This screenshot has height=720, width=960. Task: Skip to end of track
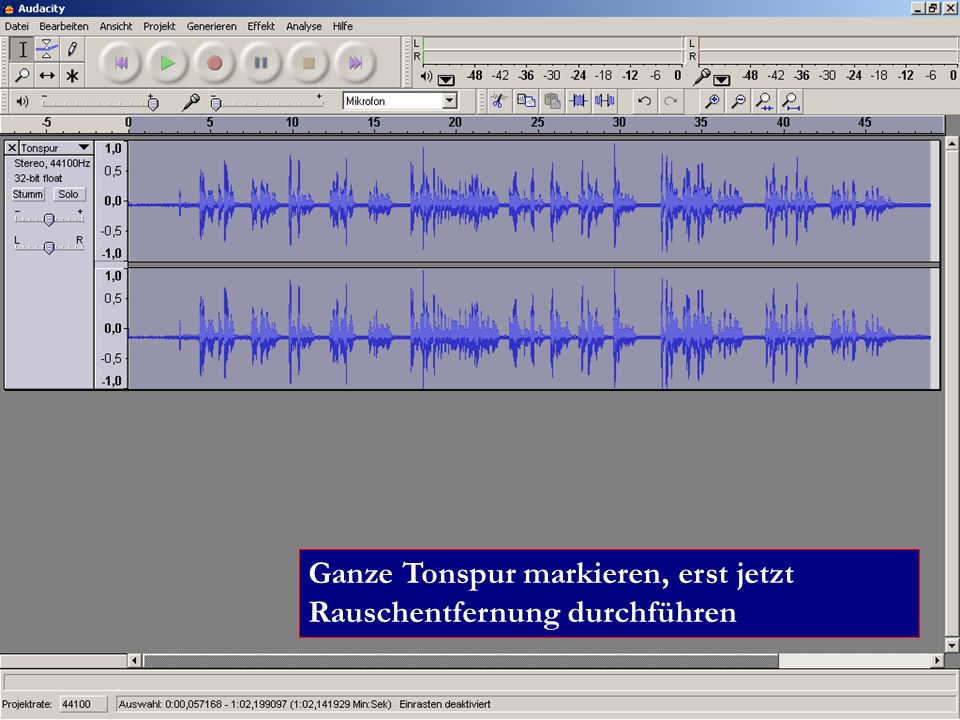355,62
